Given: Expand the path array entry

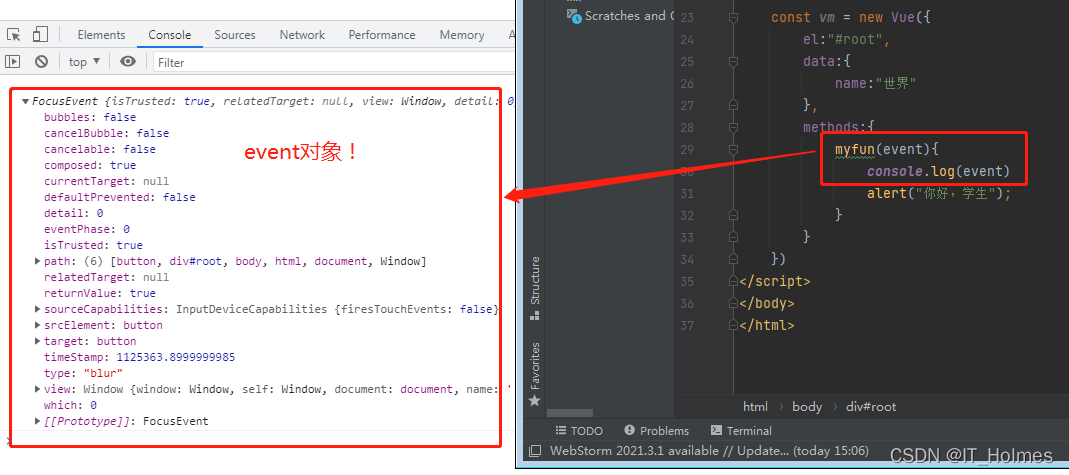Looking at the screenshot, I should click(x=37, y=261).
